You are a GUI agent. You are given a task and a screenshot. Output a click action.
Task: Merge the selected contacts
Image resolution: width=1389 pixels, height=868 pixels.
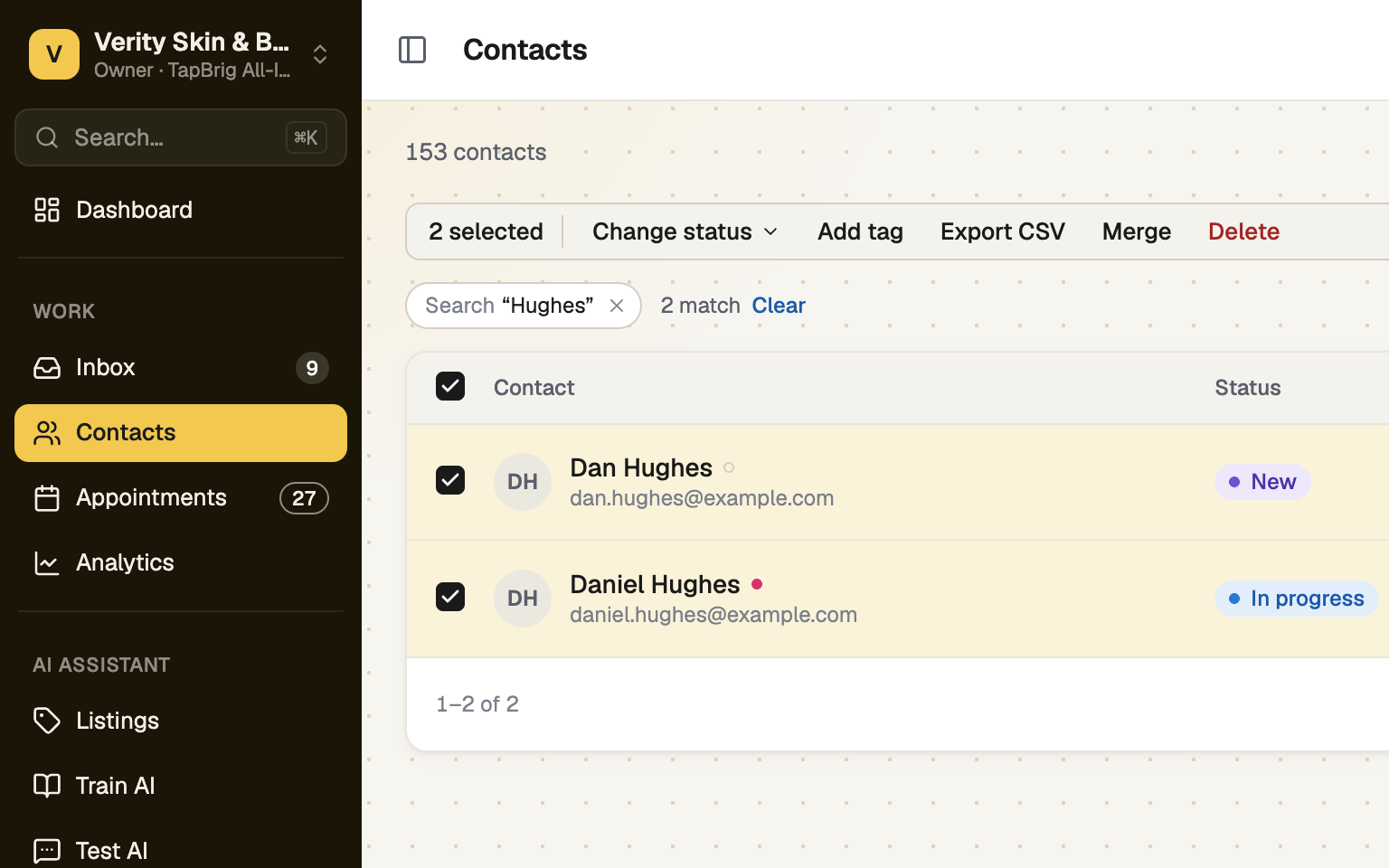[1137, 231]
